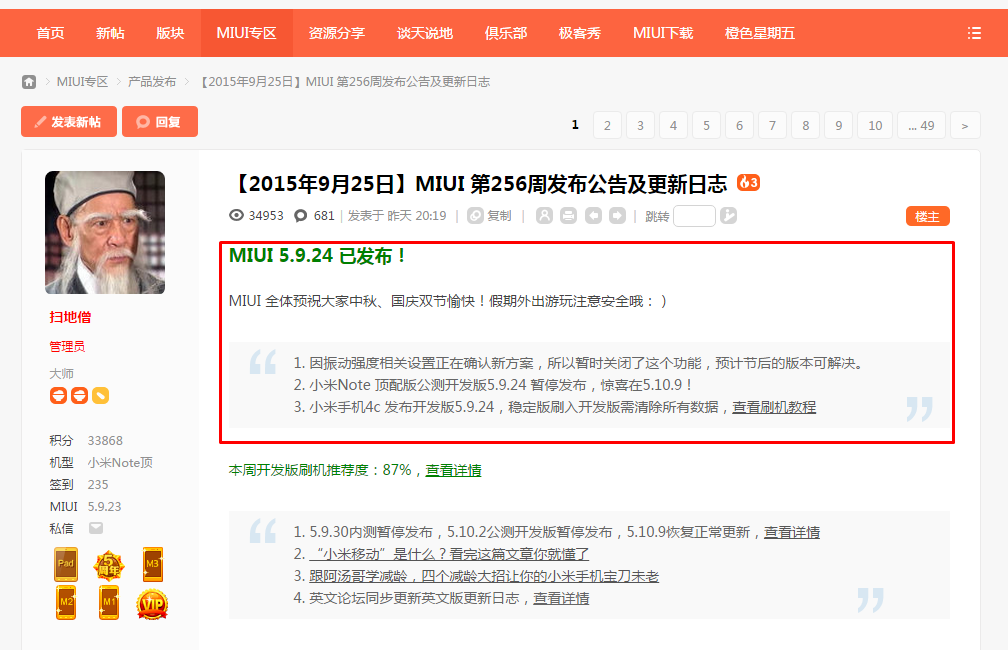The image size is (1008, 650).
Task: Open the 跟阿汤哥学减龄 article link
Action: [484, 575]
